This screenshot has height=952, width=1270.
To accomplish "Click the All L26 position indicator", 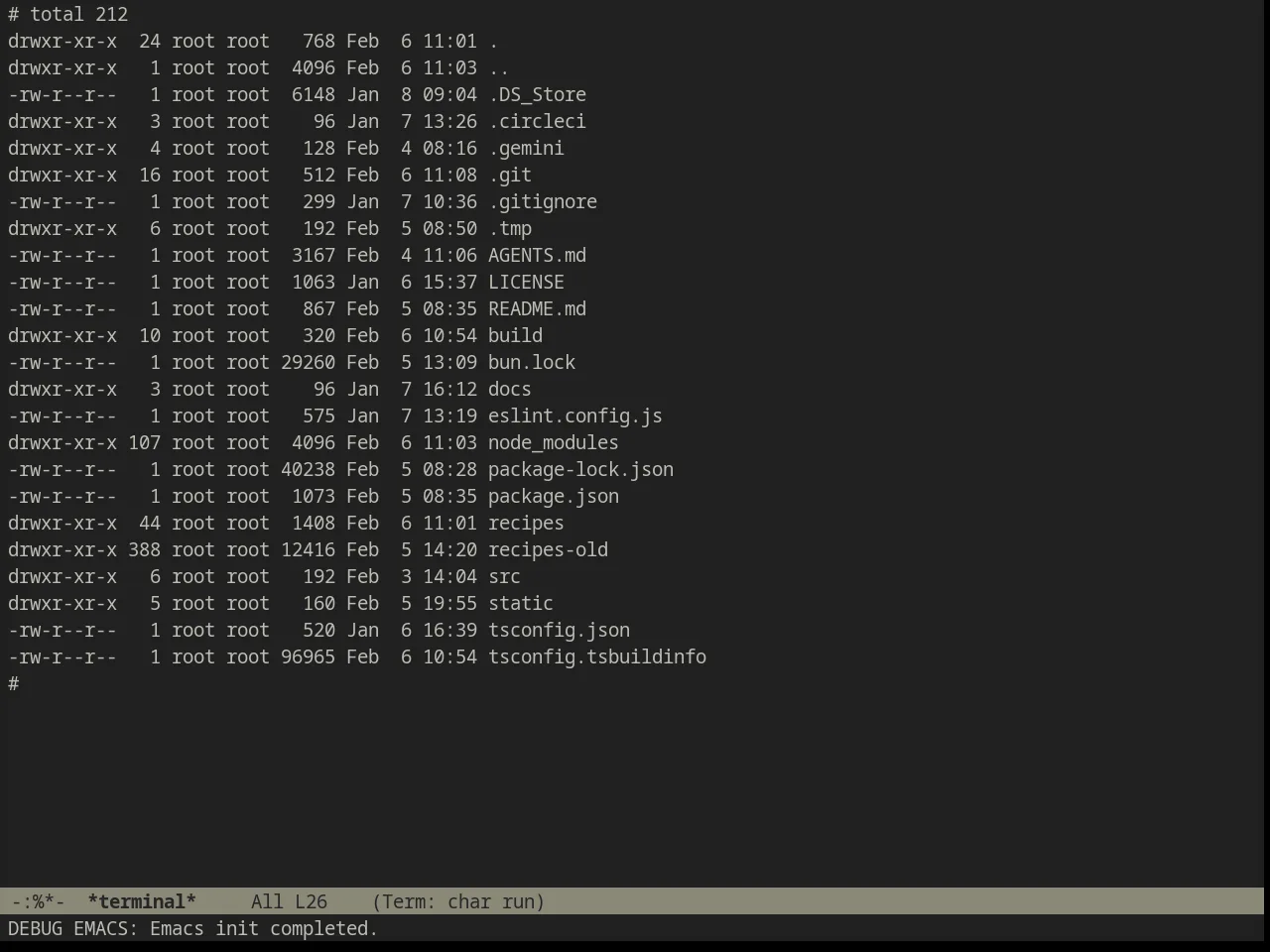I will click(289, 901).
